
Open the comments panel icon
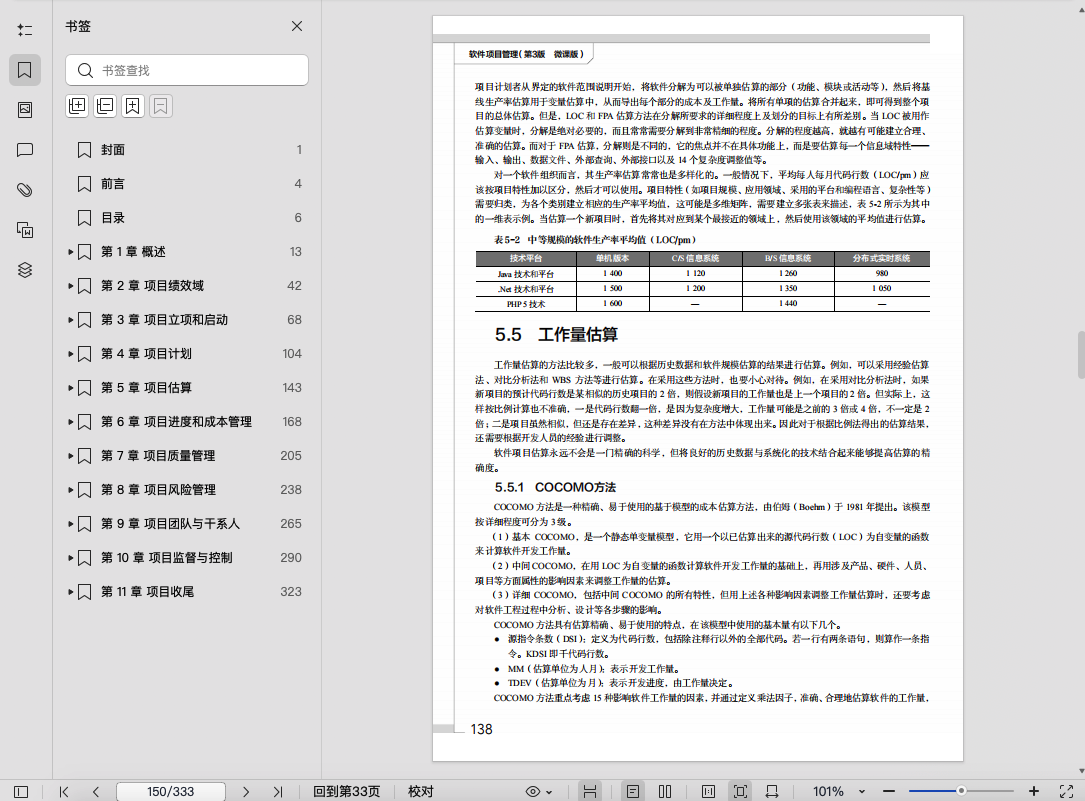click(25, 150)
